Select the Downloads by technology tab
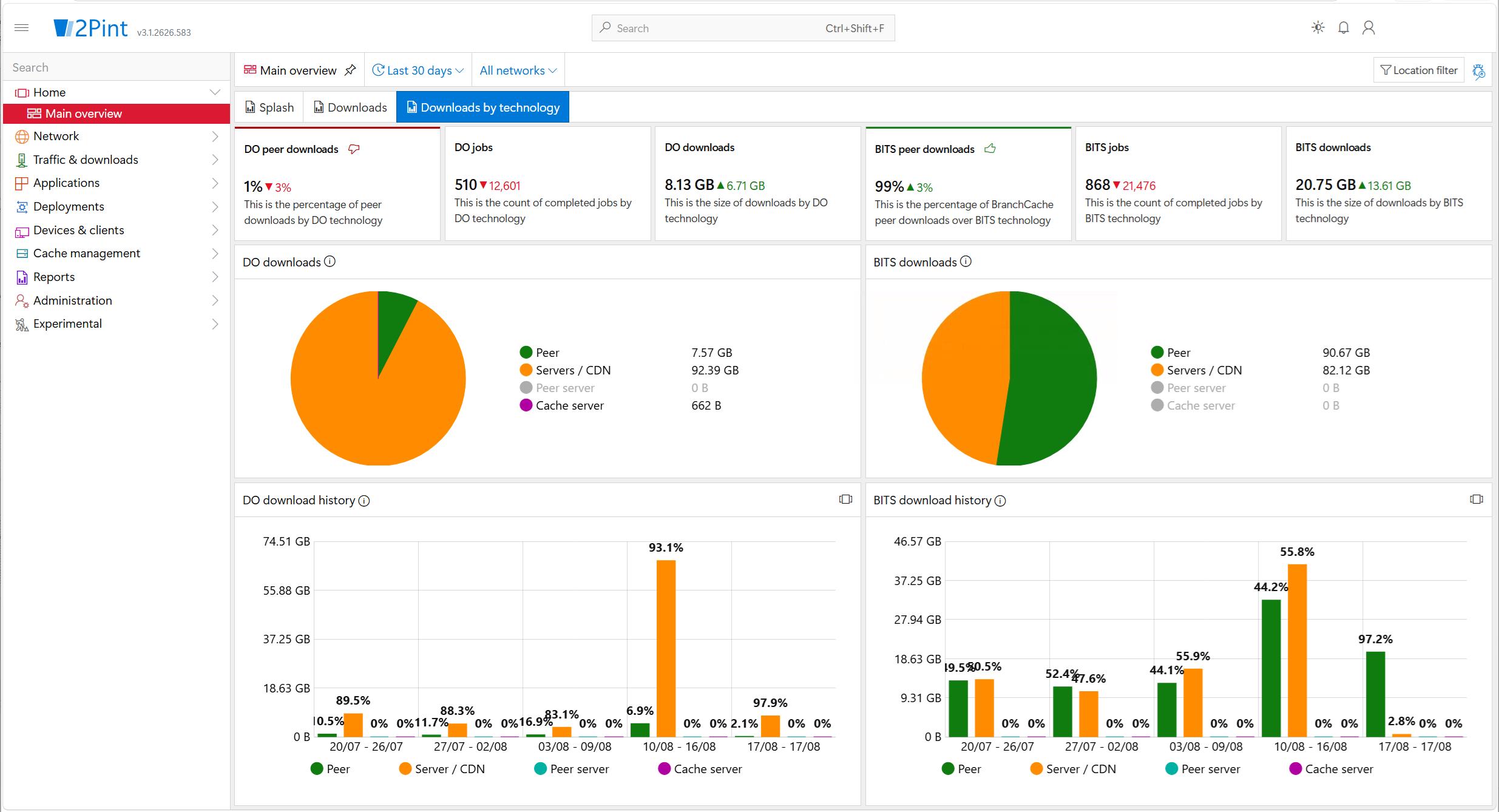The image size is (1499, 812). click(x=483, y=107)
